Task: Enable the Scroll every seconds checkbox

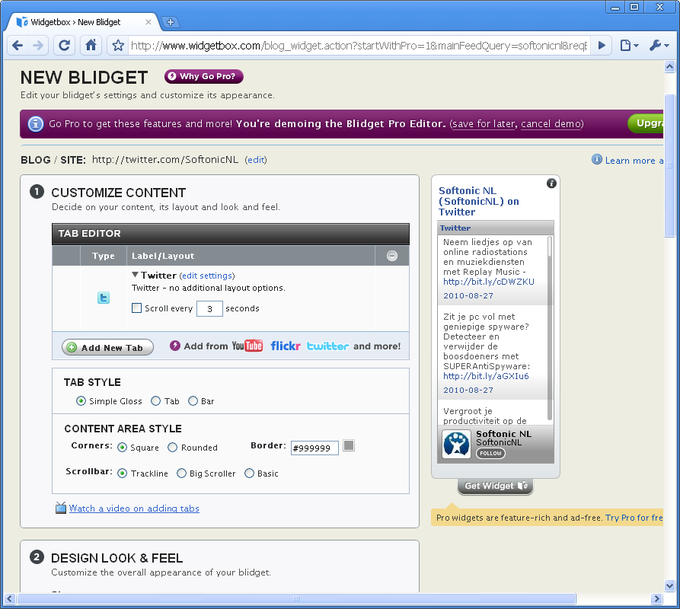Action: coord(136,308)
